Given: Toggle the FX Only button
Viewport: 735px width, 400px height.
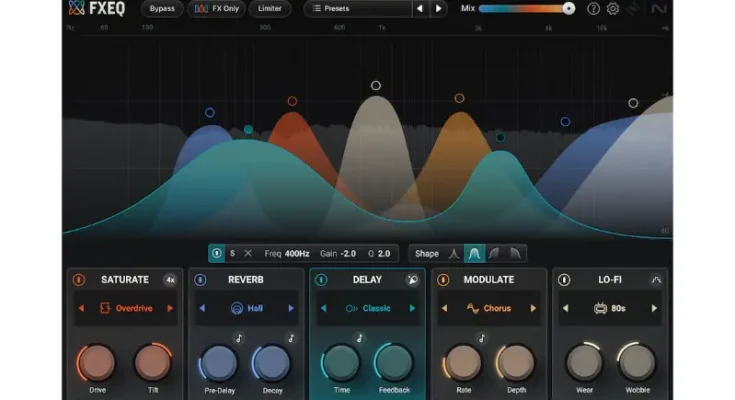Looking at the screenshot, I should coord(216,9).
